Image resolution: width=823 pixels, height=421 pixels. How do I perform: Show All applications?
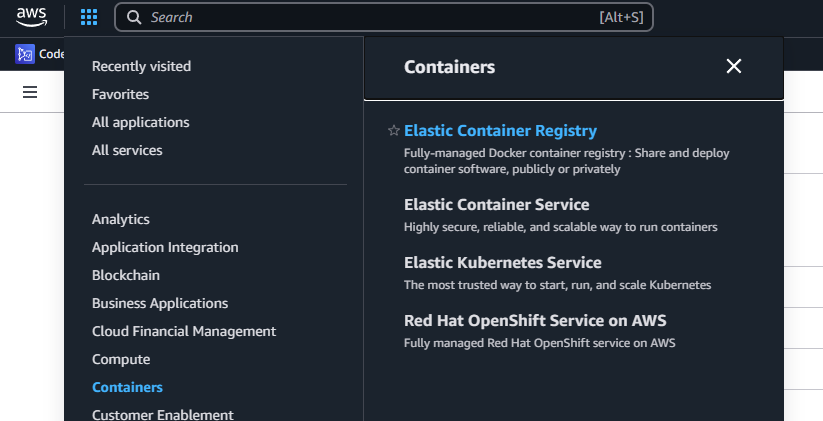point(141,122)
